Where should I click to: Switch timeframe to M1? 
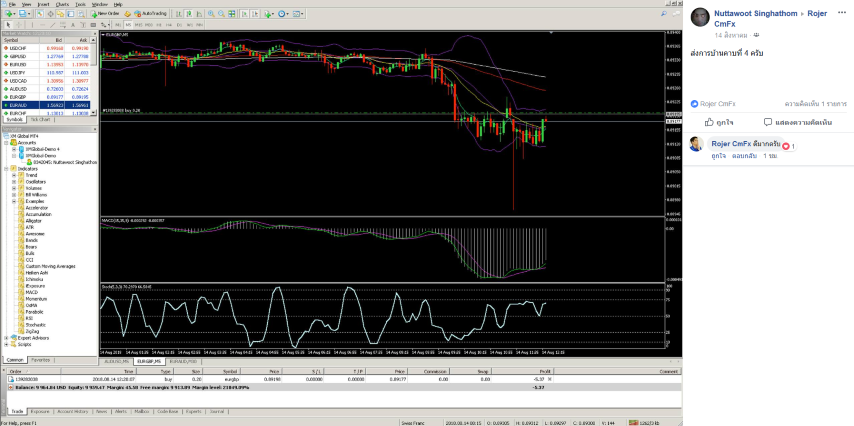click(x=118, y=25)
